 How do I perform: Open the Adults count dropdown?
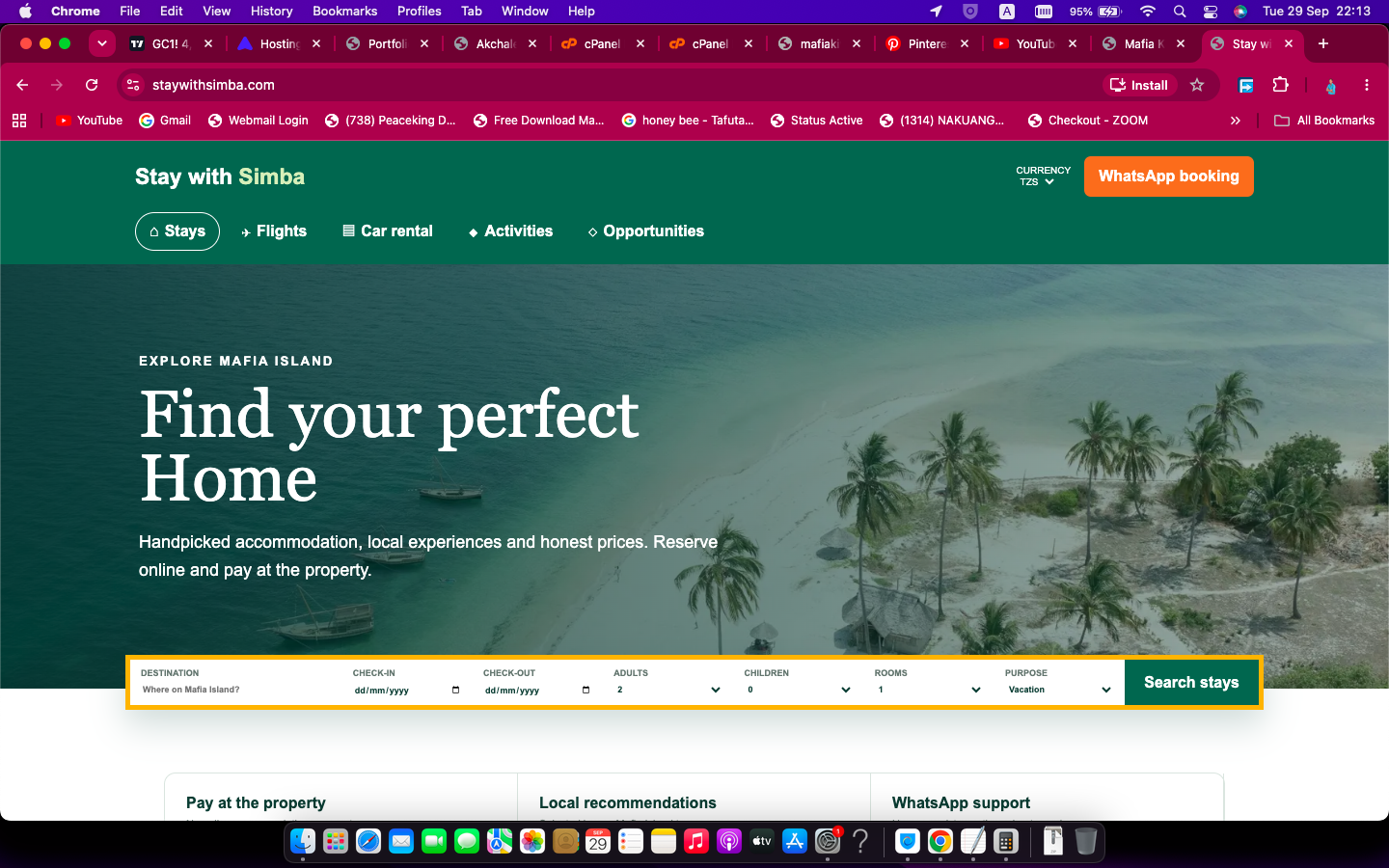click(x=668, y=690)
